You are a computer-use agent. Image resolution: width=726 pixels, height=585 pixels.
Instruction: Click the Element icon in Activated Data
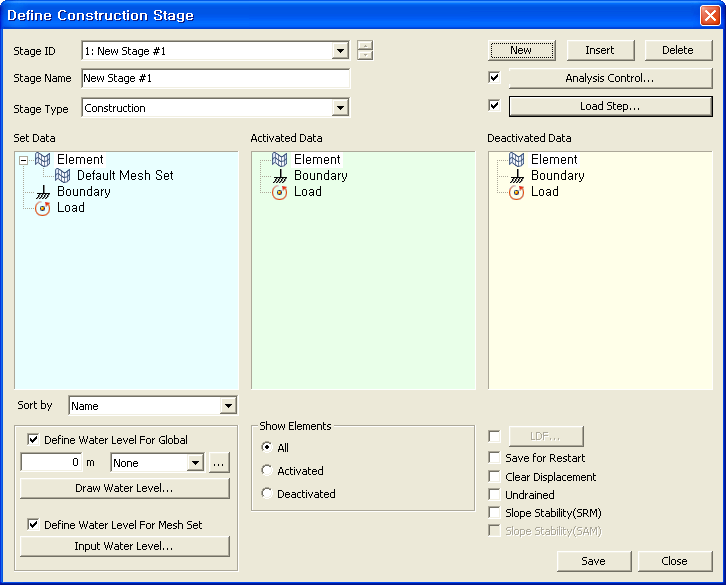point(280,160)
